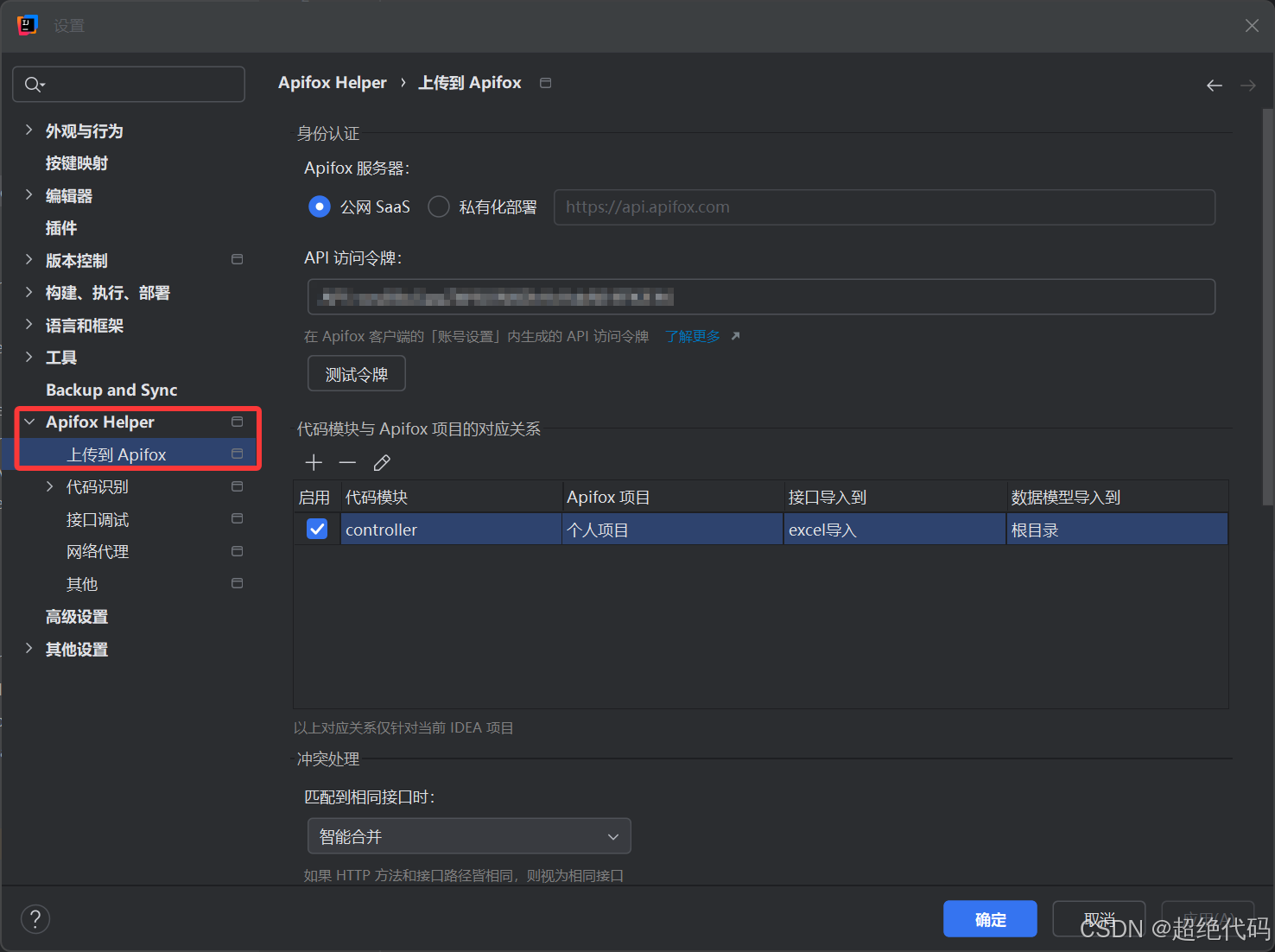Click the Apifox 项目 column header
Image resolution: width=1275 pixels, height=952 pixels.
pyautogui.click(x=673, y=498)
